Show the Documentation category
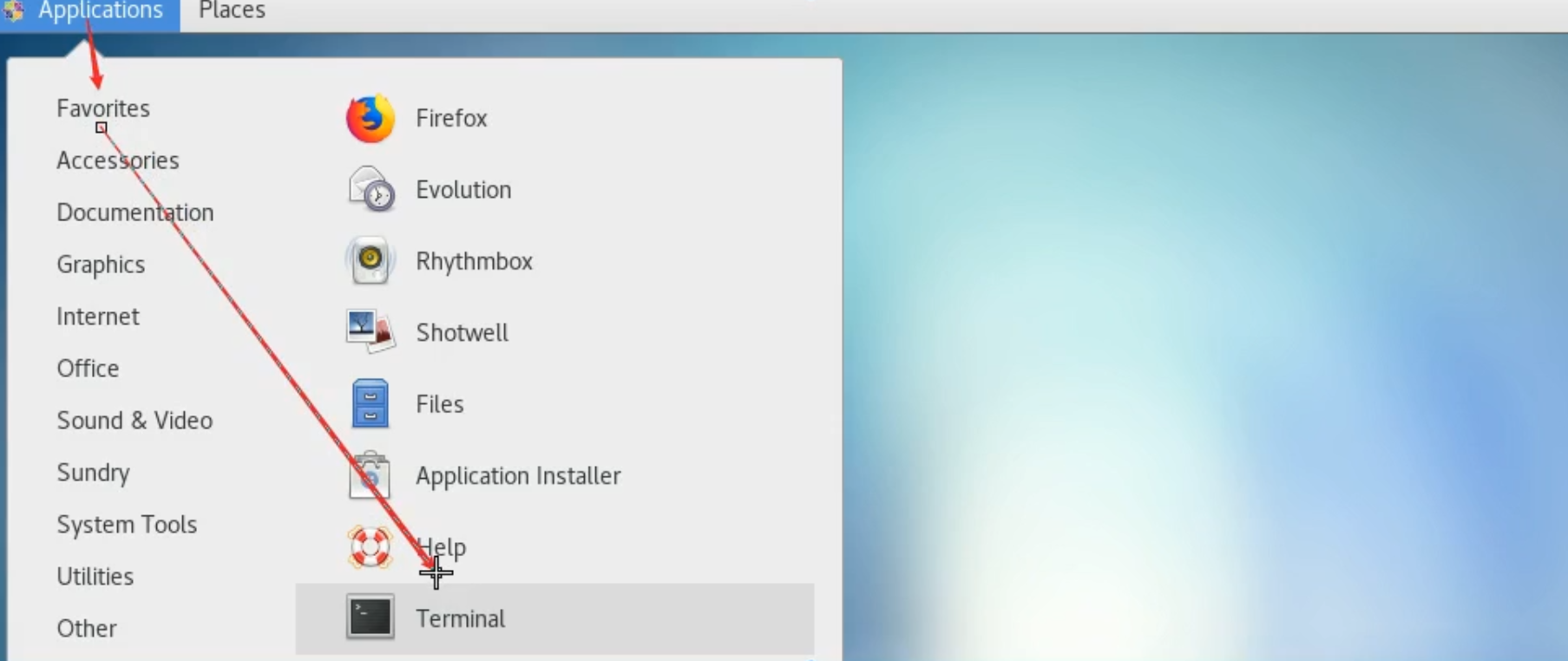 point(135,213)
